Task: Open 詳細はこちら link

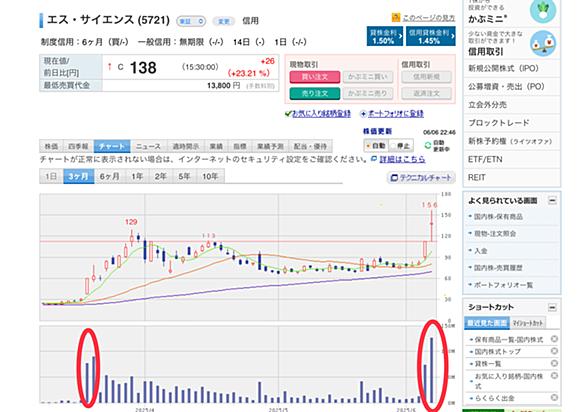Action: coord(402,159)
